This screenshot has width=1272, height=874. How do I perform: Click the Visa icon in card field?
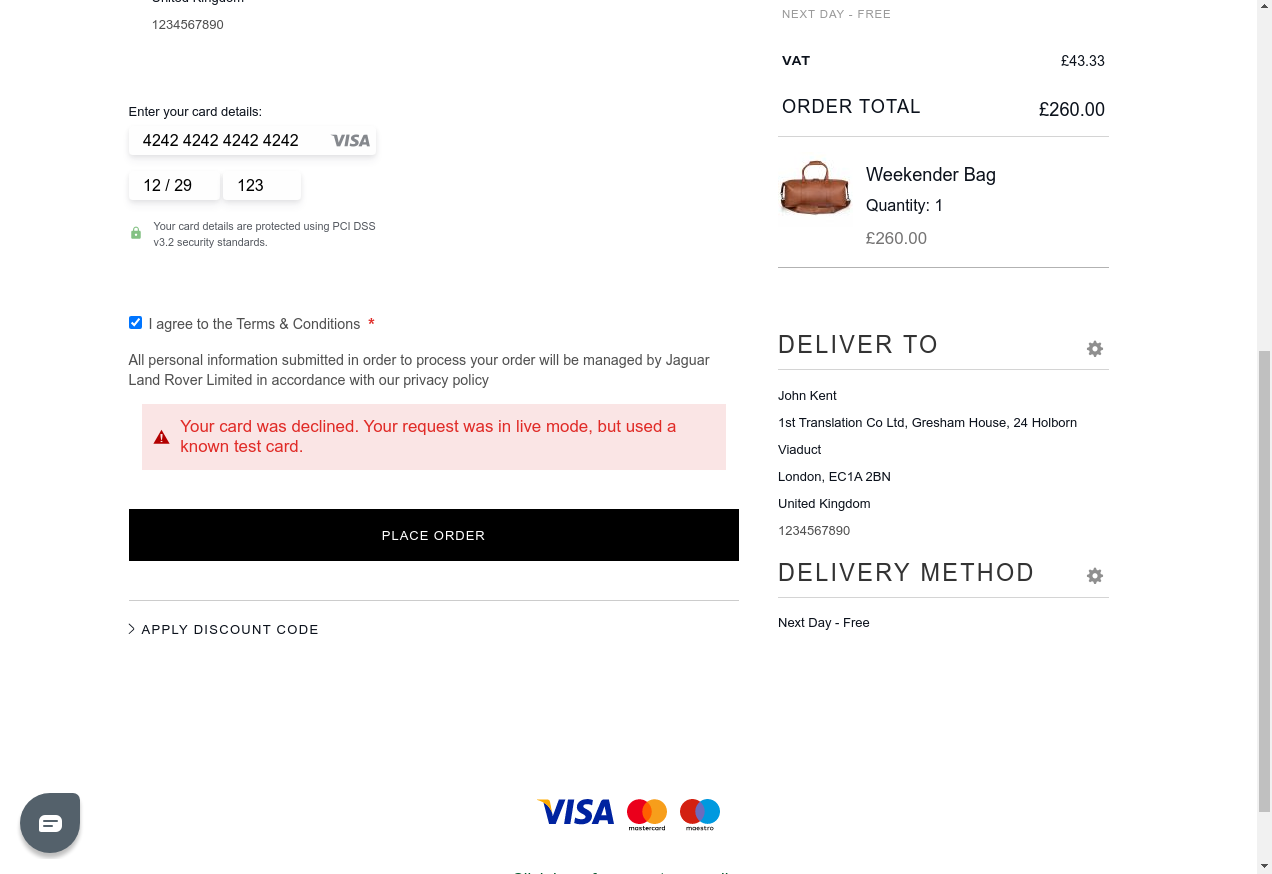pyautogui.click(x=351, y=141)
